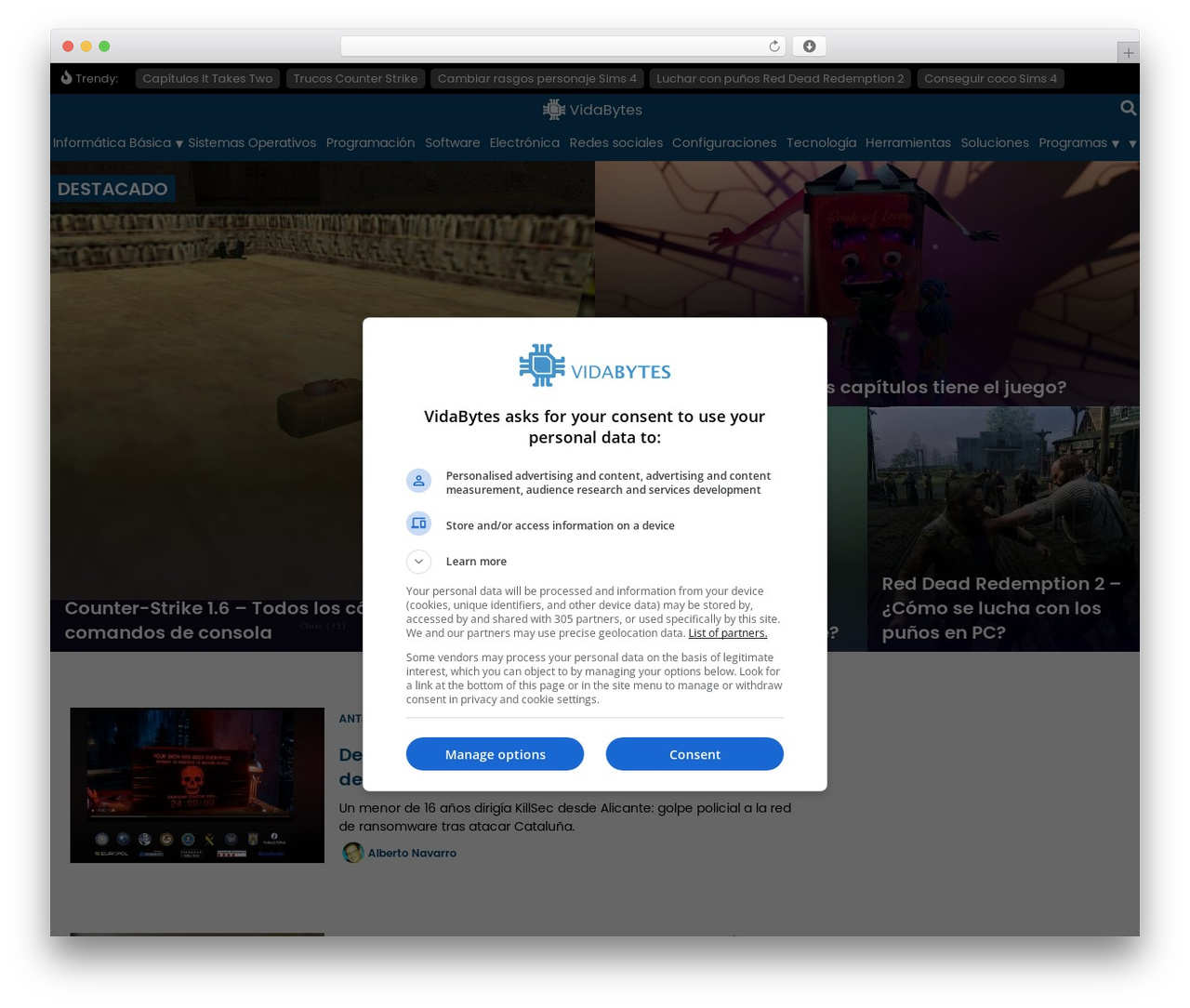The image size is (1190, 1008).
Task: Open the KillSec ransomware article thumbnail
Action: pyautogui.click(x=197, y=785)
